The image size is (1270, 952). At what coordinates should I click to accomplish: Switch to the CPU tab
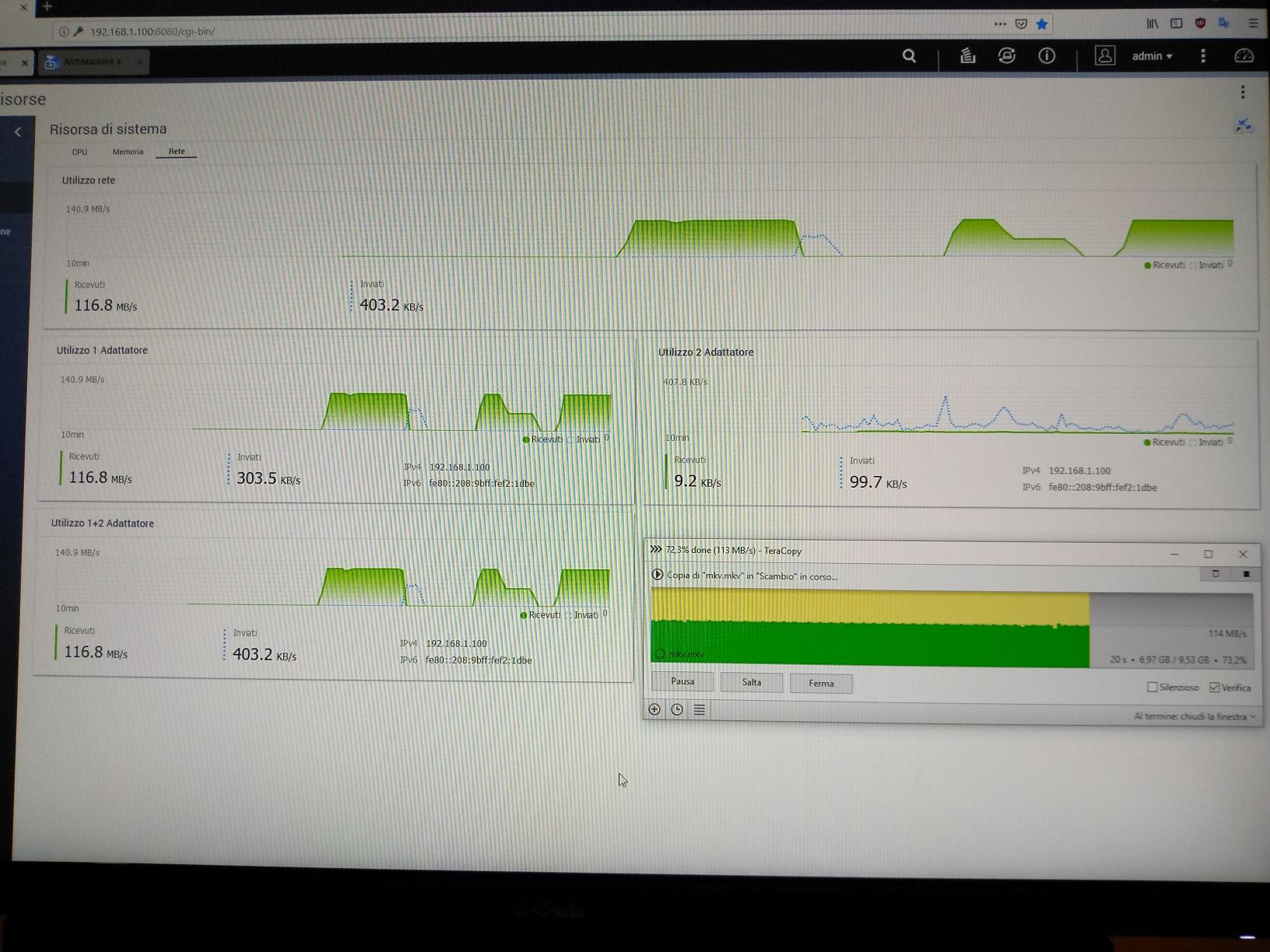(79, 152)
